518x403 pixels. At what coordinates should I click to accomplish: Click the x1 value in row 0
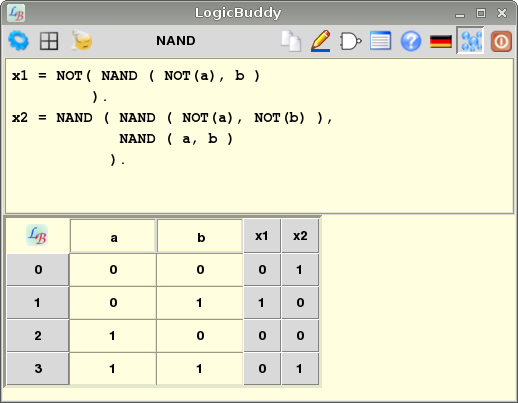[262, 269]
